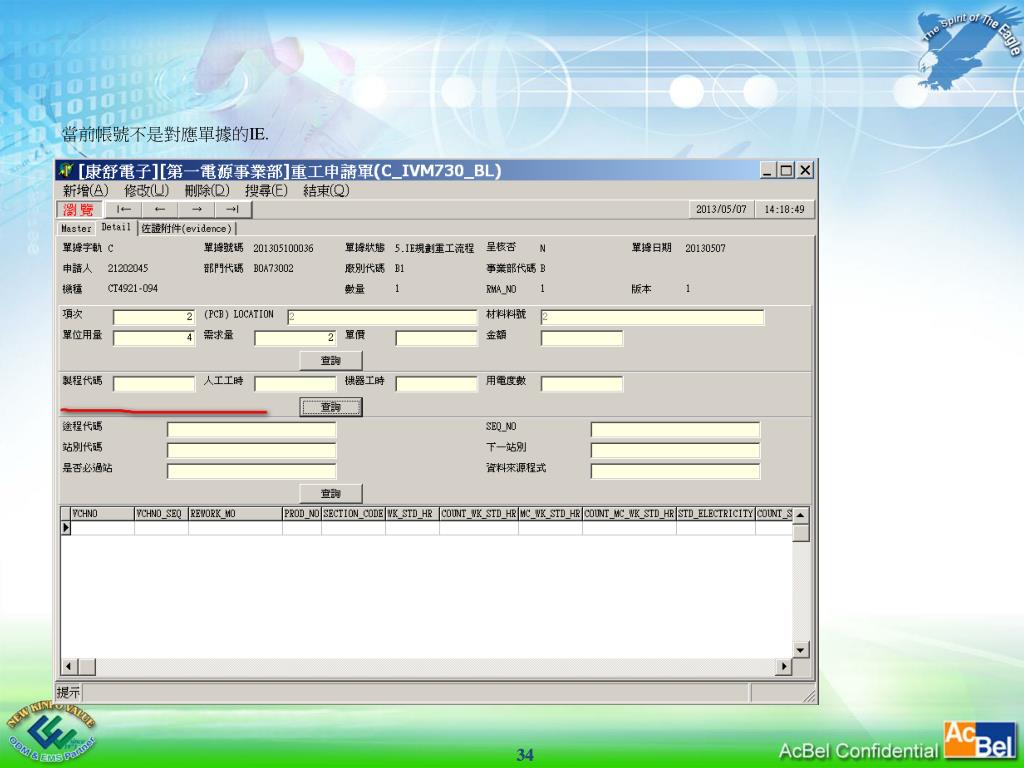This screenshot has width=1024, height=768.
Task: Switch to the Master tab
Action: pos(76,229)
